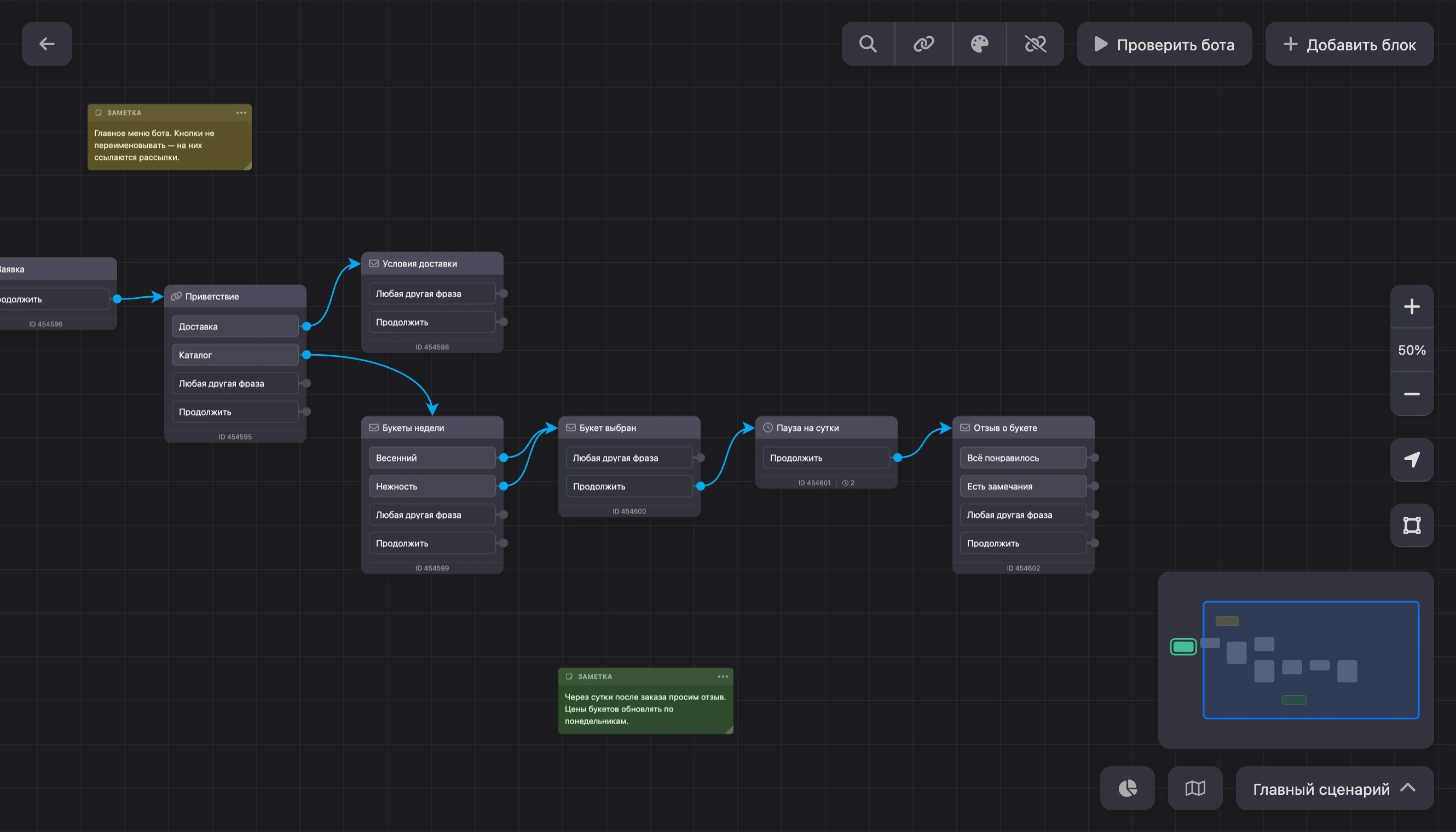This screenshot has height=832, width=1456.
Task: Click the back arrow button
Action: (x=47, y=44)
